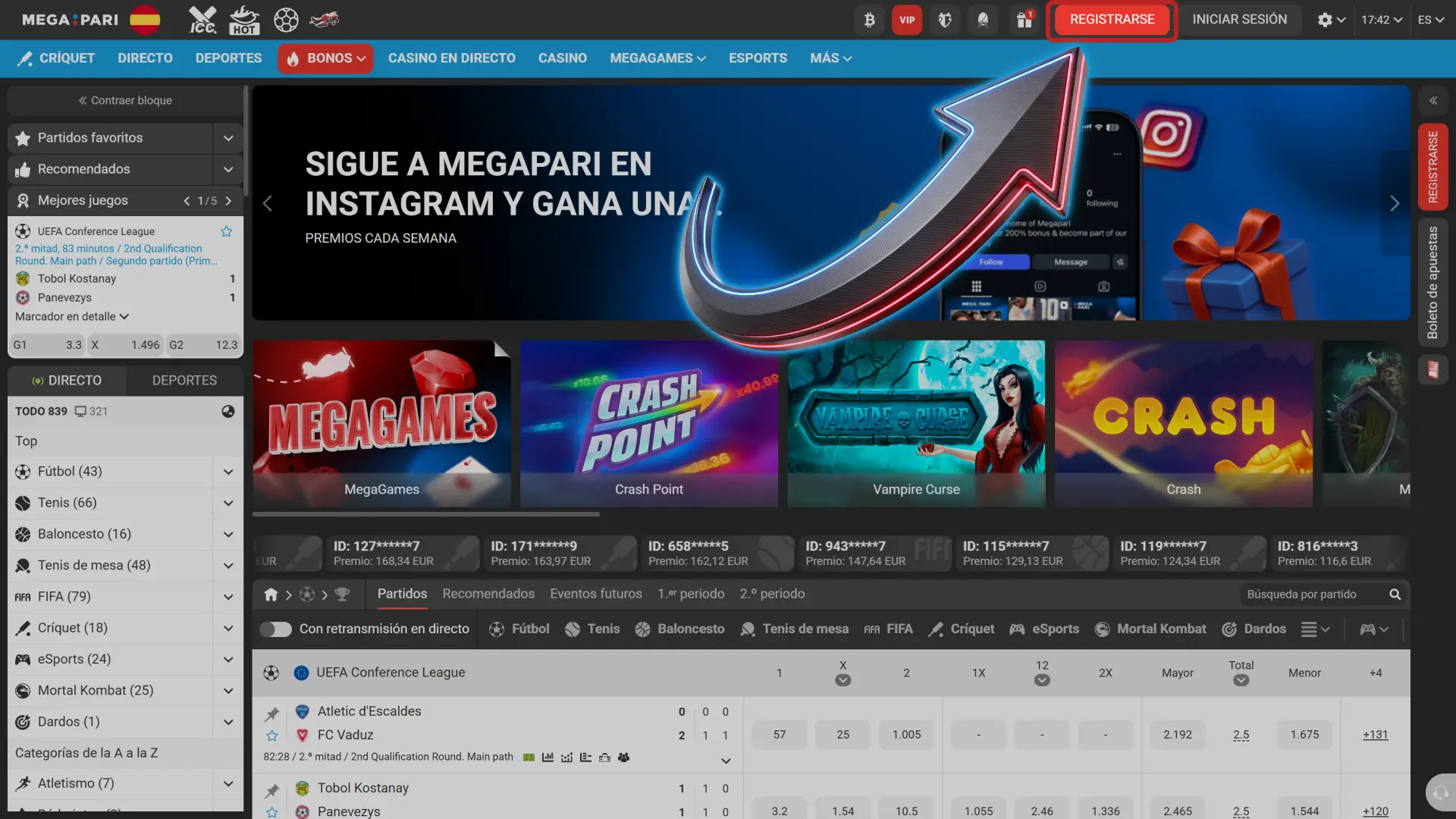Add UEFA Conference League match to favorites star
Viewport: 1456px width, 819px height.
click(x=226, y=232)
